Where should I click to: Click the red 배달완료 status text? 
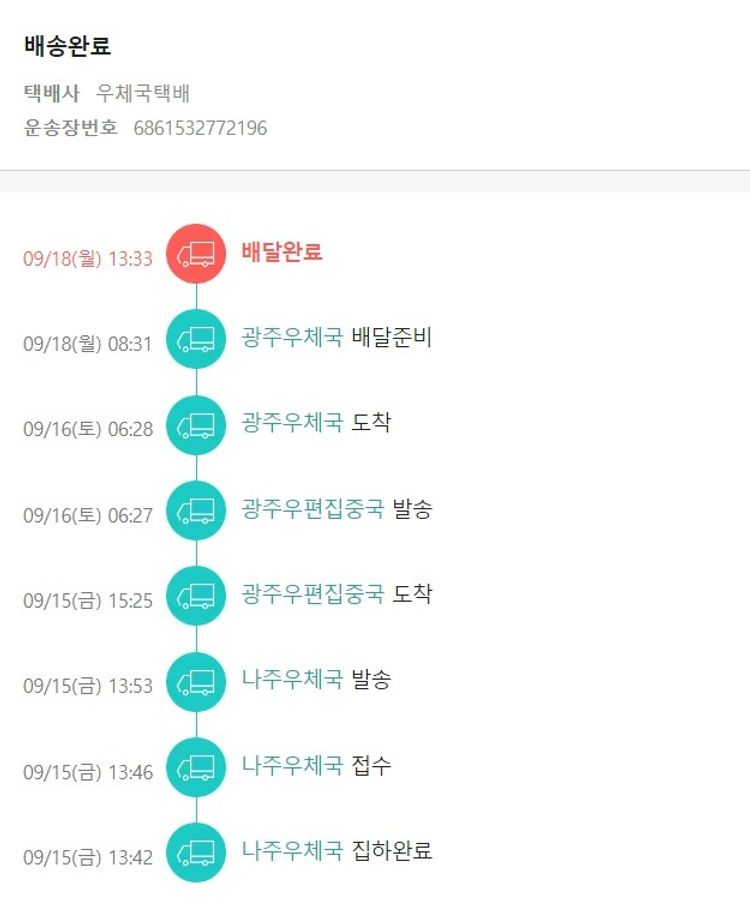coord(282,252)
